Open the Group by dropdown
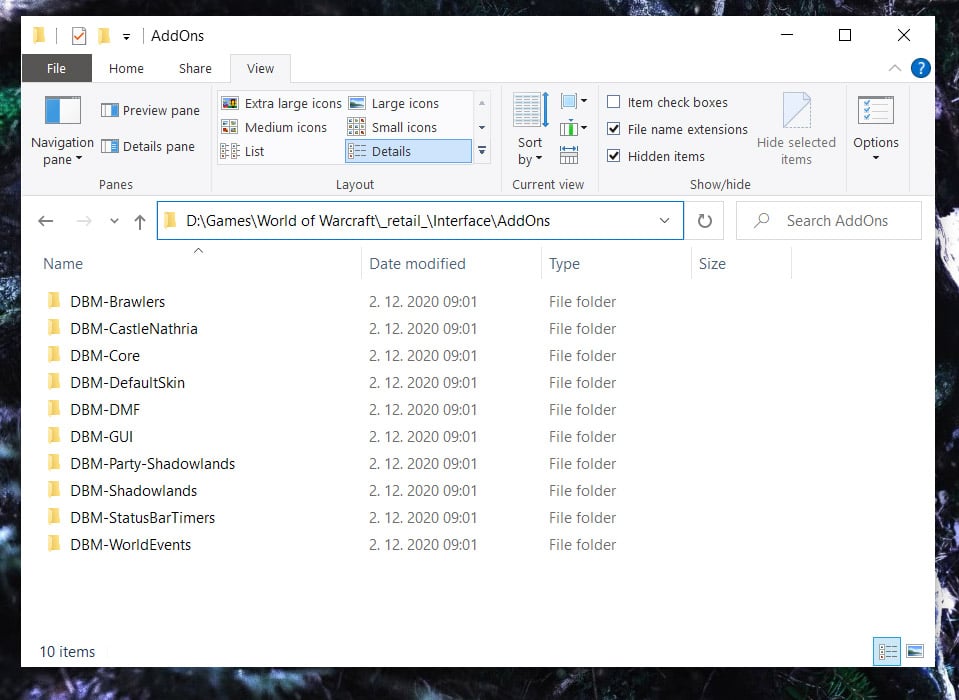 (x=573, y=101)
